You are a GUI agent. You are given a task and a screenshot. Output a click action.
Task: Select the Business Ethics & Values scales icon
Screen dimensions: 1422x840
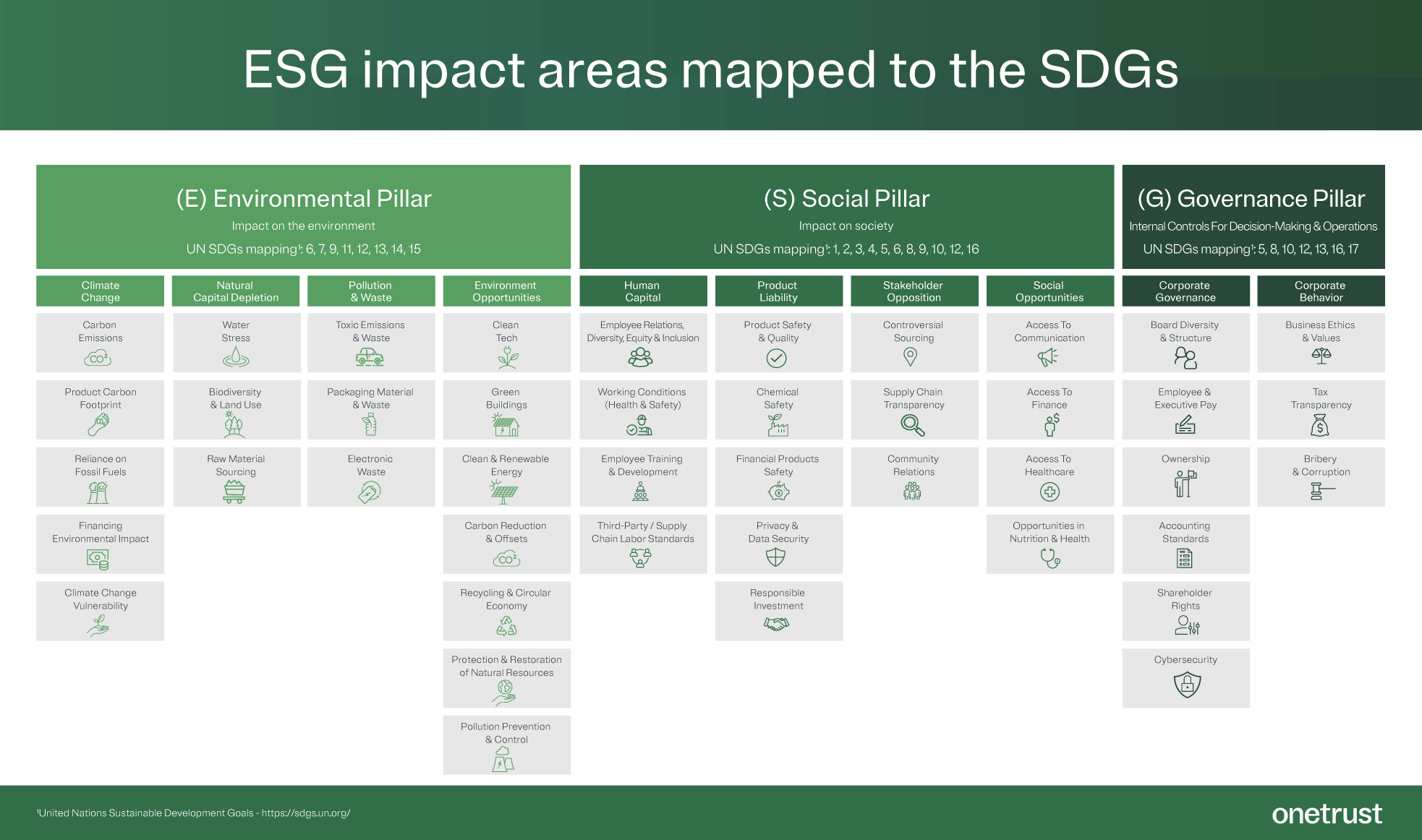coord(1321,357)
